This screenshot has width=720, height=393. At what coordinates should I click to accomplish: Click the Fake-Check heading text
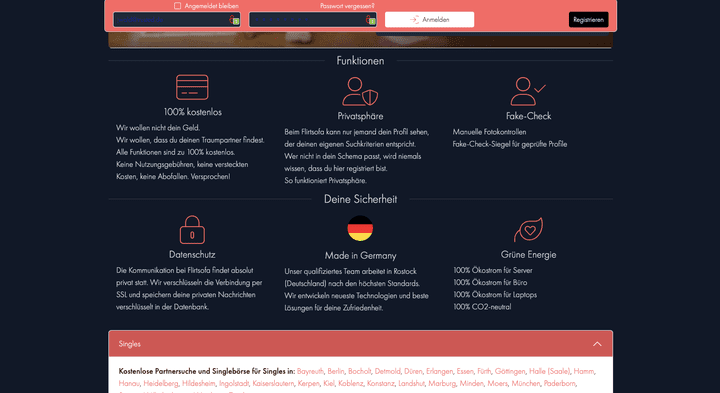(x=528, y=116)
